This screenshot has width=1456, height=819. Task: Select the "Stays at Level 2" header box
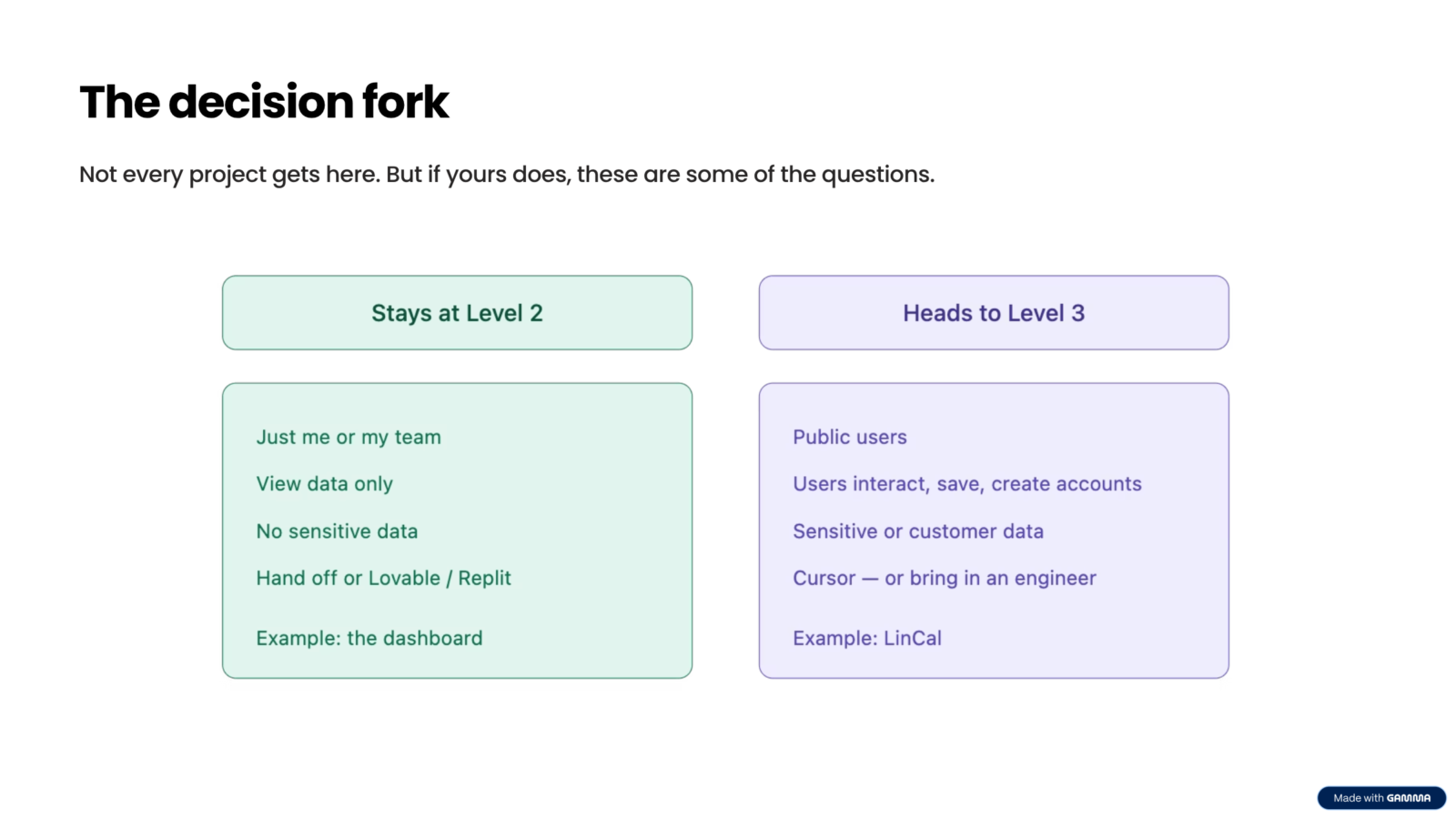coord(457,313)
